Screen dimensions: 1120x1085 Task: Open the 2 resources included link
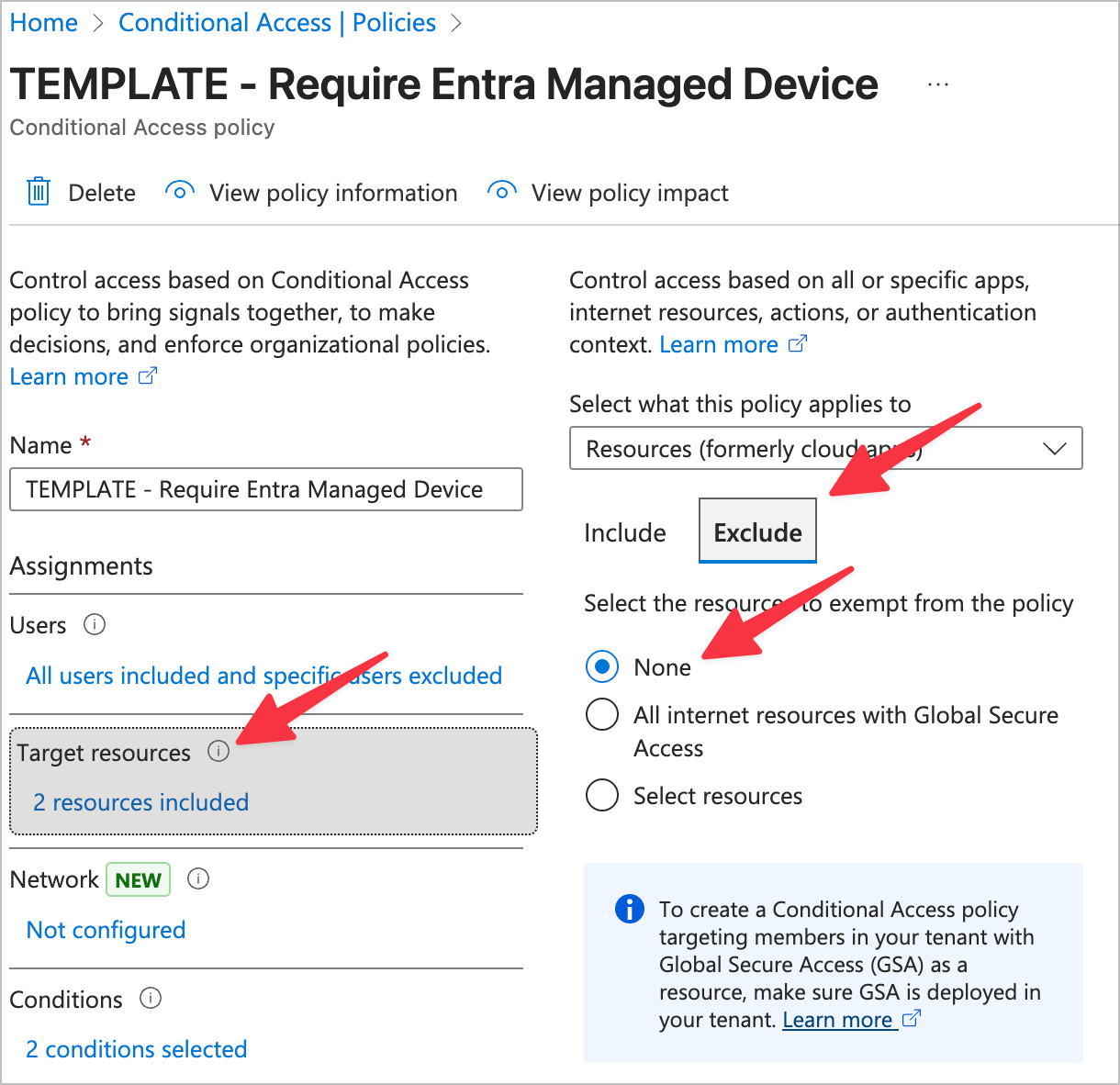coord(141,802)
